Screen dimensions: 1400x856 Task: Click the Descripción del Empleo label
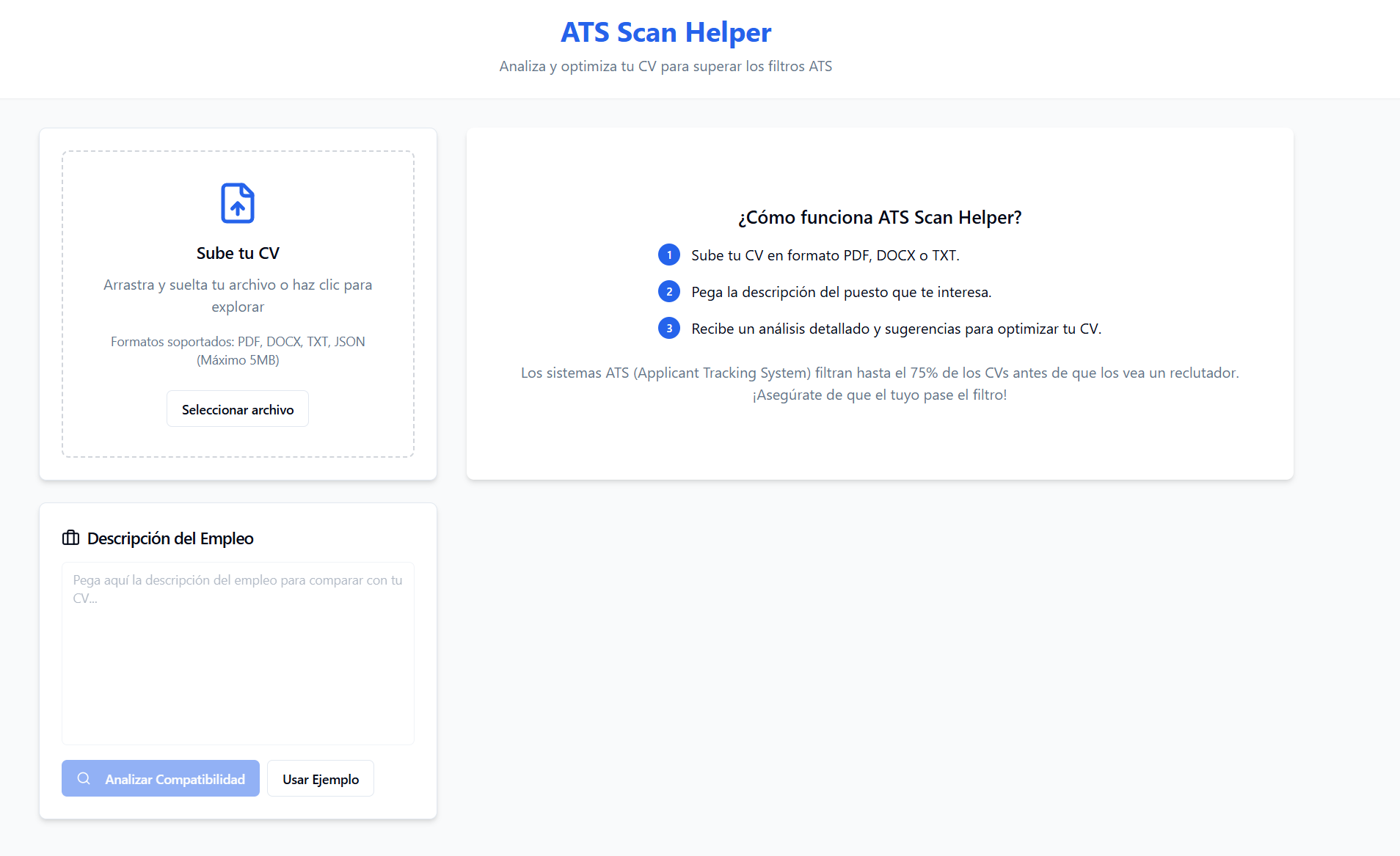[x=169, y=538]
